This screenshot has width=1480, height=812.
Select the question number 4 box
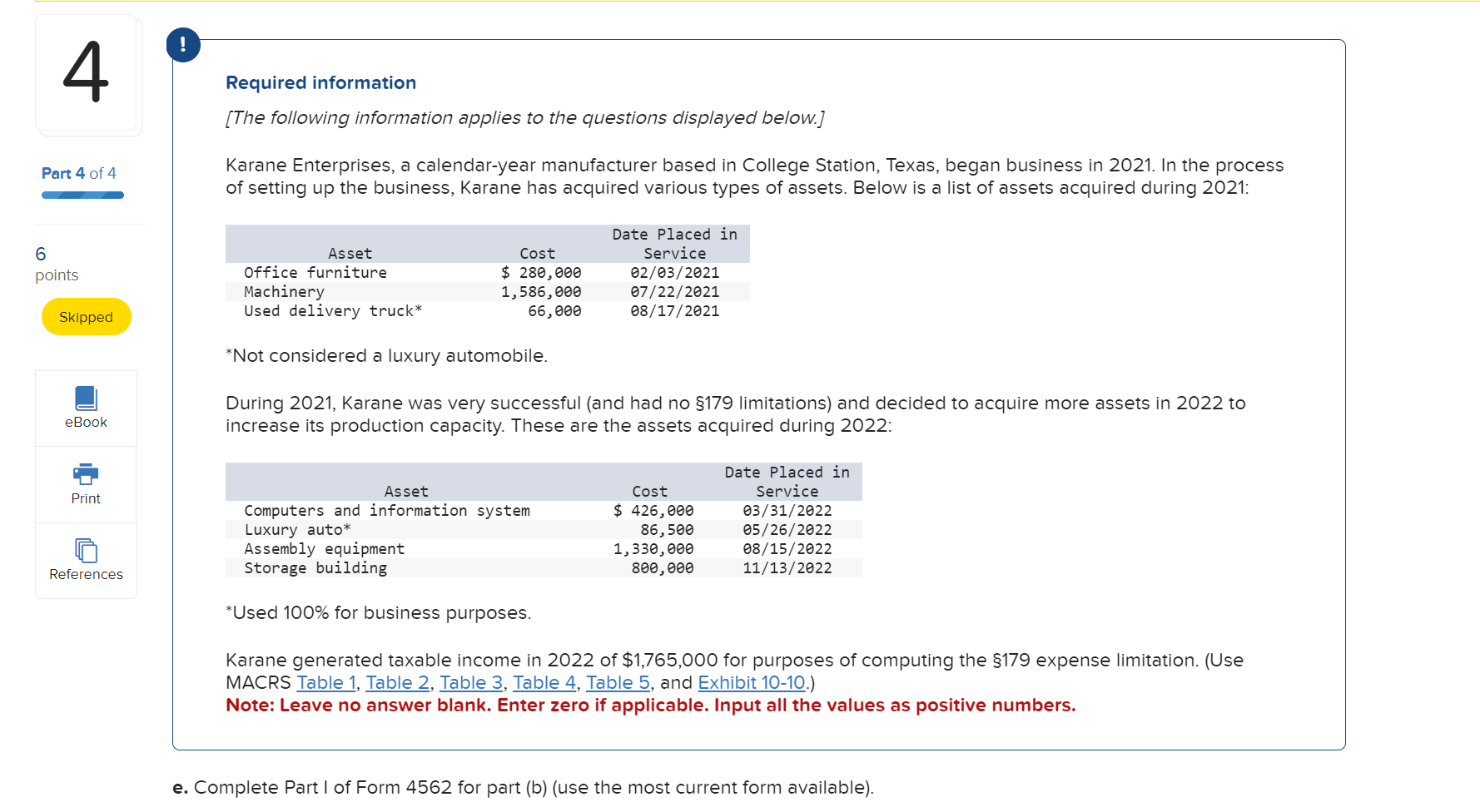(x=87, y=75)
